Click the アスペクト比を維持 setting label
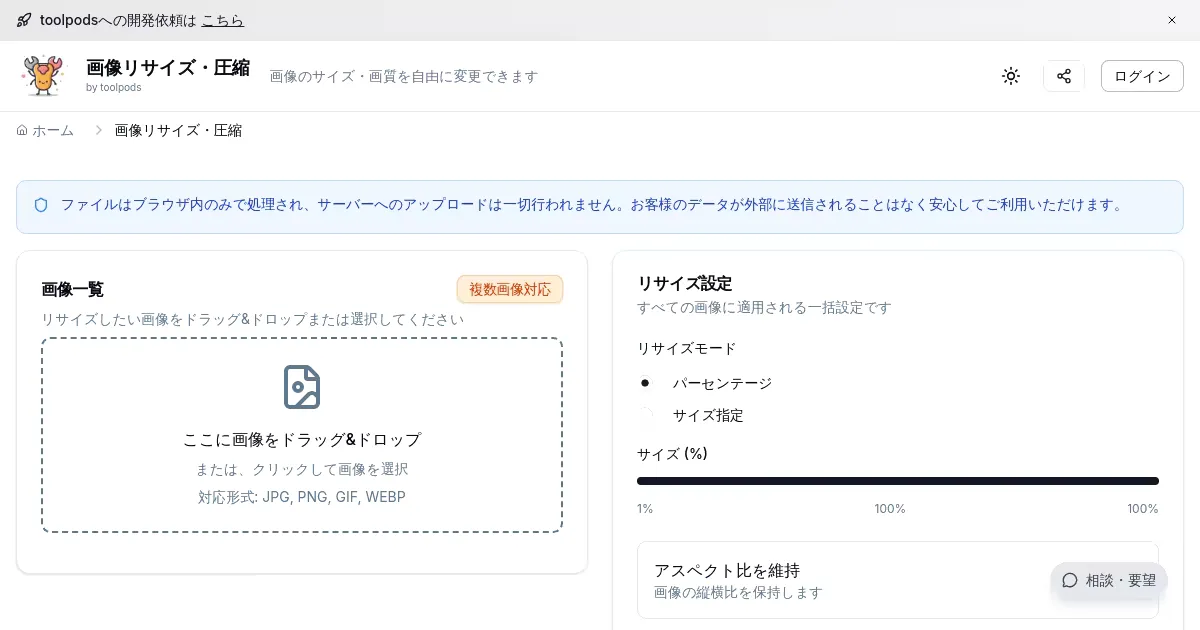The width and height of the screenshot is (1200, 630). coord(727,570)
